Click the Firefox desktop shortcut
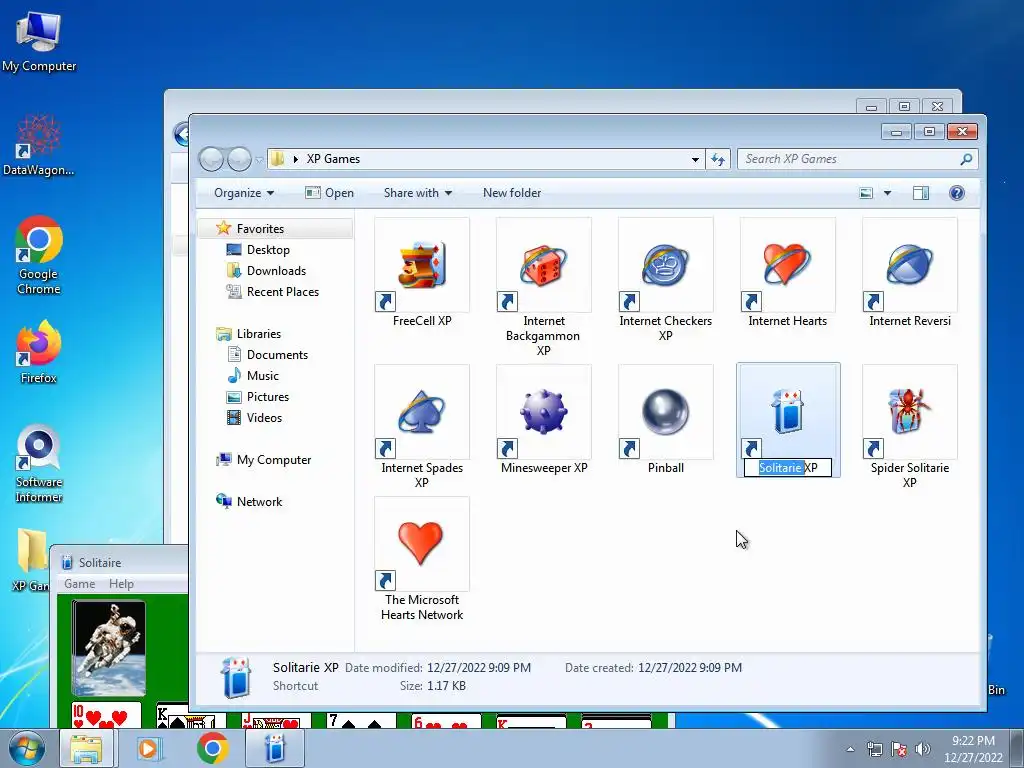The height and width of the screenshot is (768, 1024). point(39,351)
